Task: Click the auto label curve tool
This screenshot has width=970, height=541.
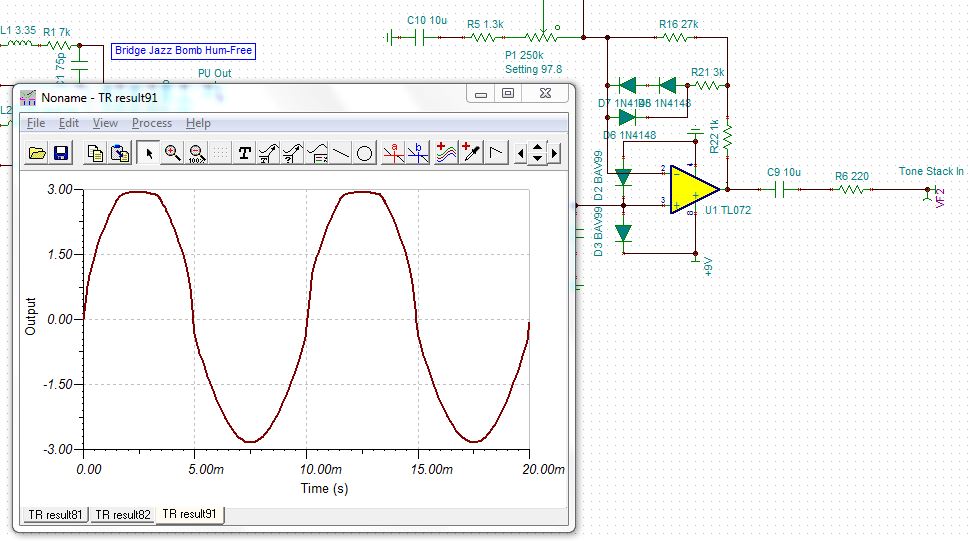Action: point(268,153)
